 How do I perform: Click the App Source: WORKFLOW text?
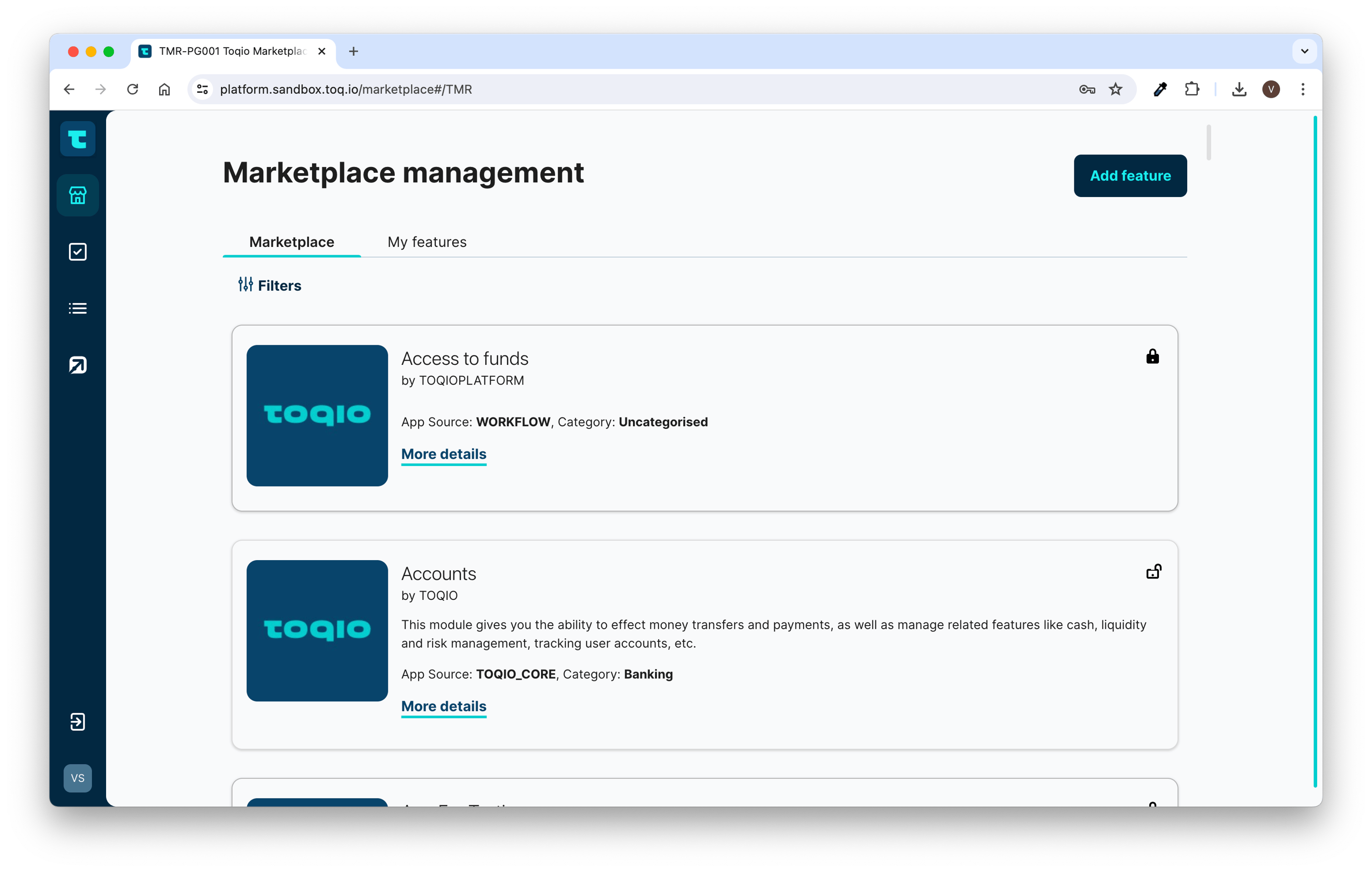(476, 422)
